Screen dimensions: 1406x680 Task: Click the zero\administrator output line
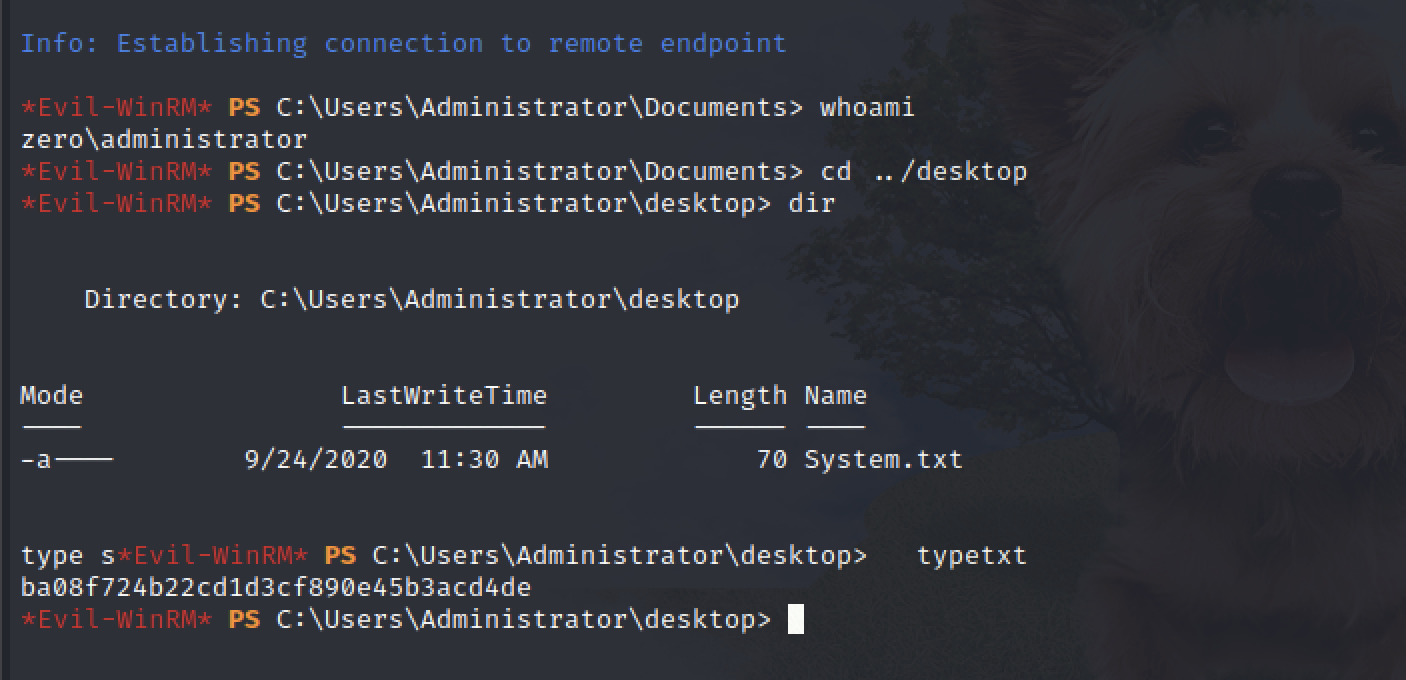164,139
